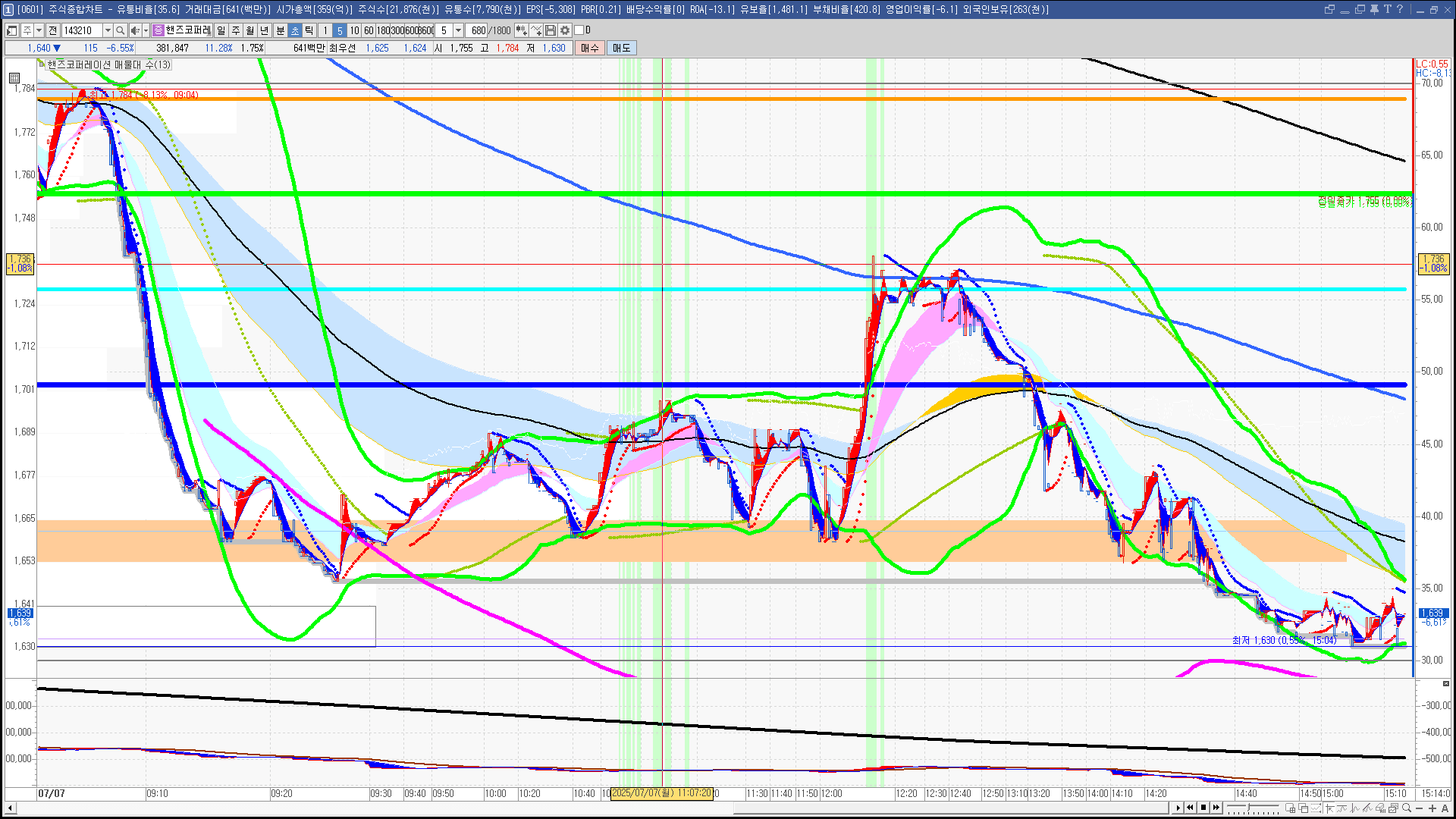The height and width of the screenshot is (819, 1456).
Task: Open the stock code 143210 dropdown arrow
Action: click(108, 30)
